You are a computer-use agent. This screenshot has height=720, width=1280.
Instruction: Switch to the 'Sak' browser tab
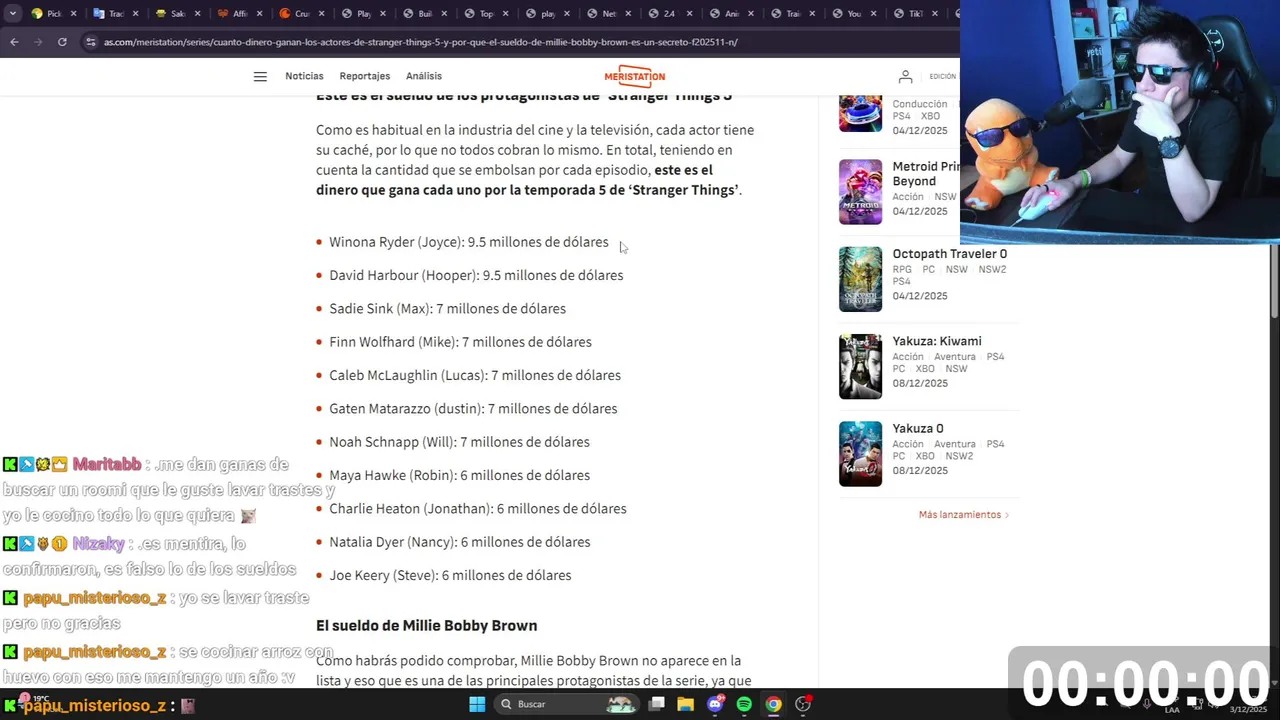178,14
